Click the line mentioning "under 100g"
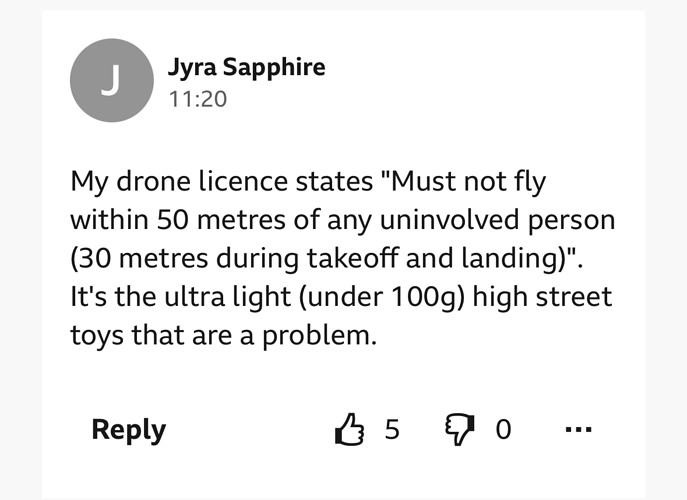 [x=341, y=297]
